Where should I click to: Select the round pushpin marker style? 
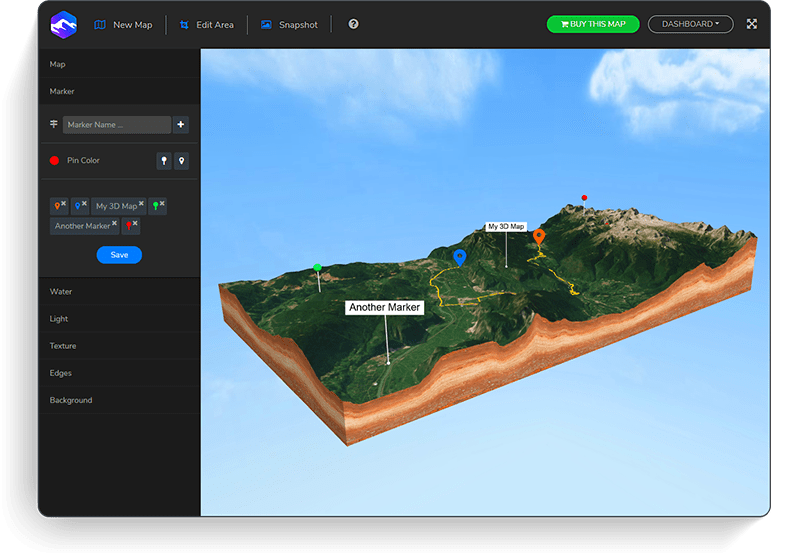click(x=164, y=161)
